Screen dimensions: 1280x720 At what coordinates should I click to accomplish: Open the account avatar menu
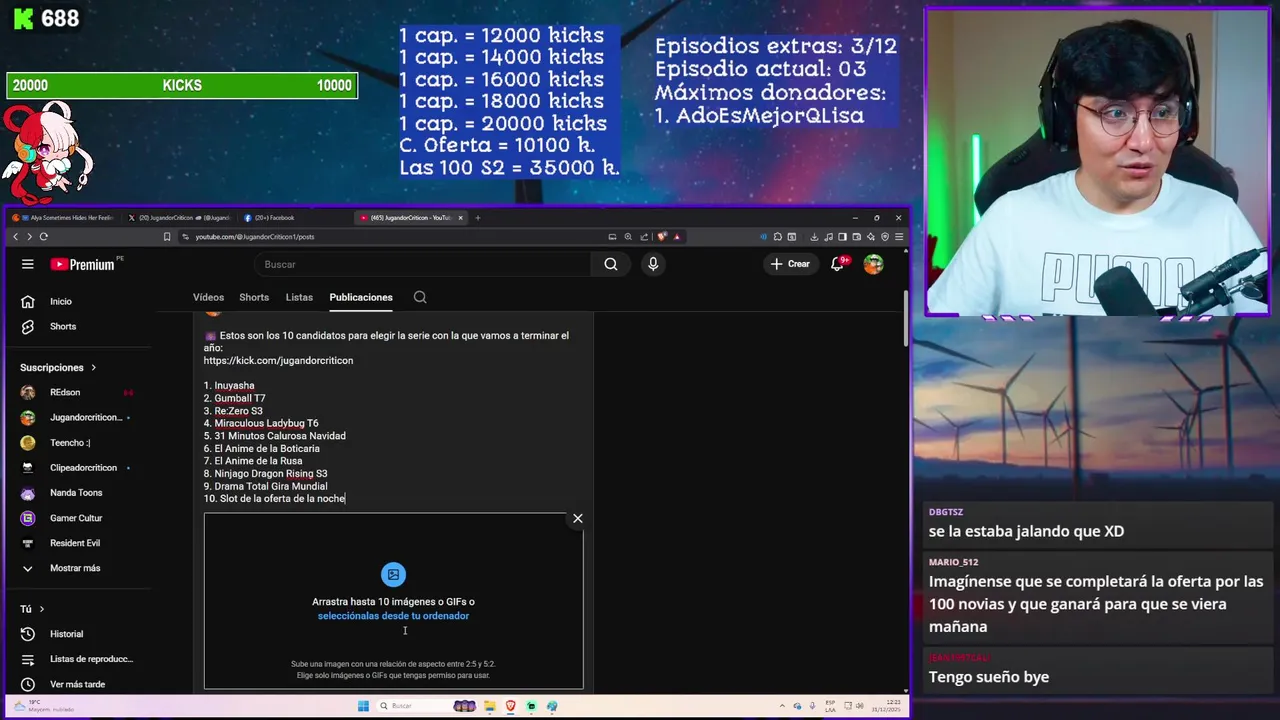coord(873,264)
